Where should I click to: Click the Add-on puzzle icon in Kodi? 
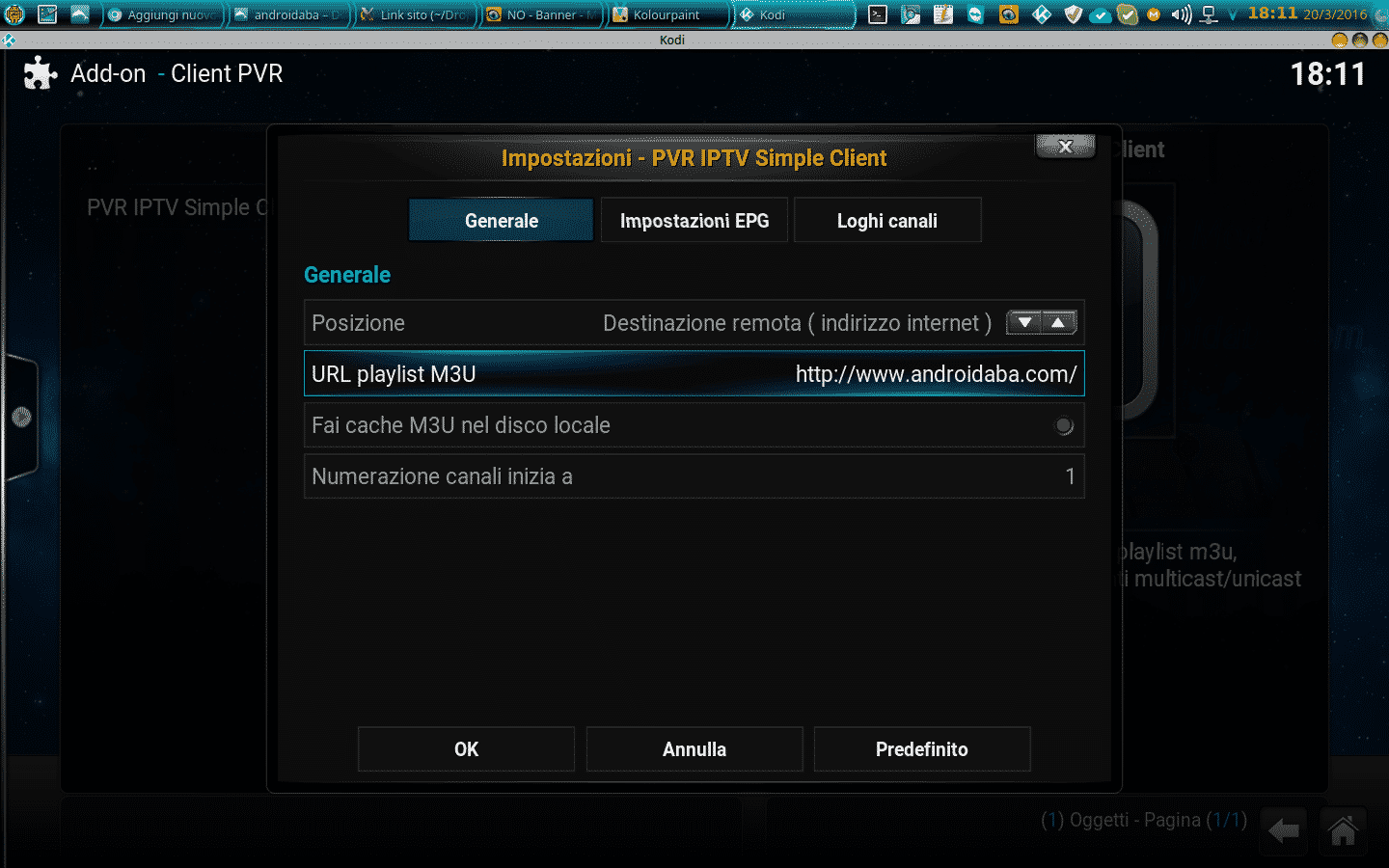[41, 73]
